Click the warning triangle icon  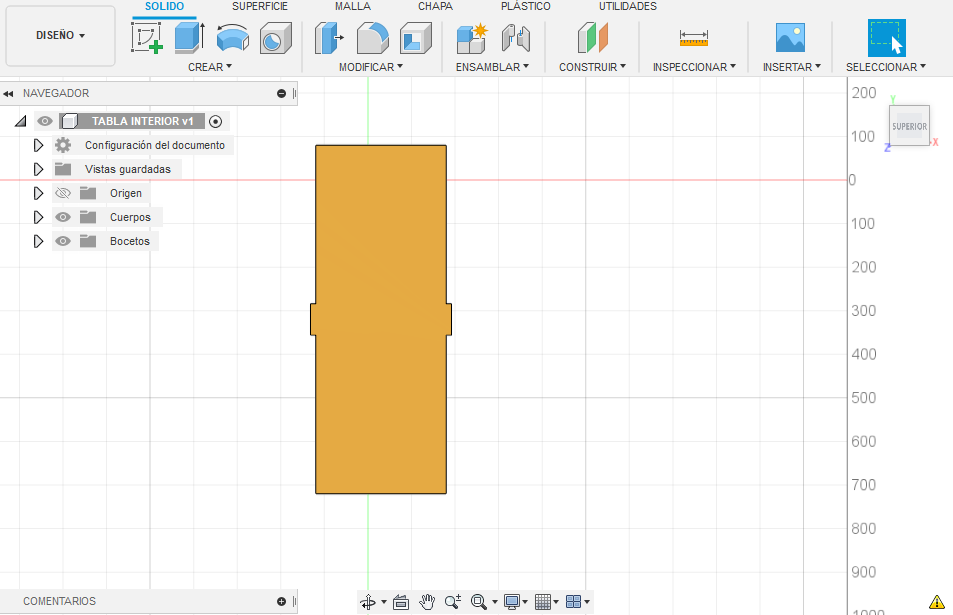click(937, 602)
